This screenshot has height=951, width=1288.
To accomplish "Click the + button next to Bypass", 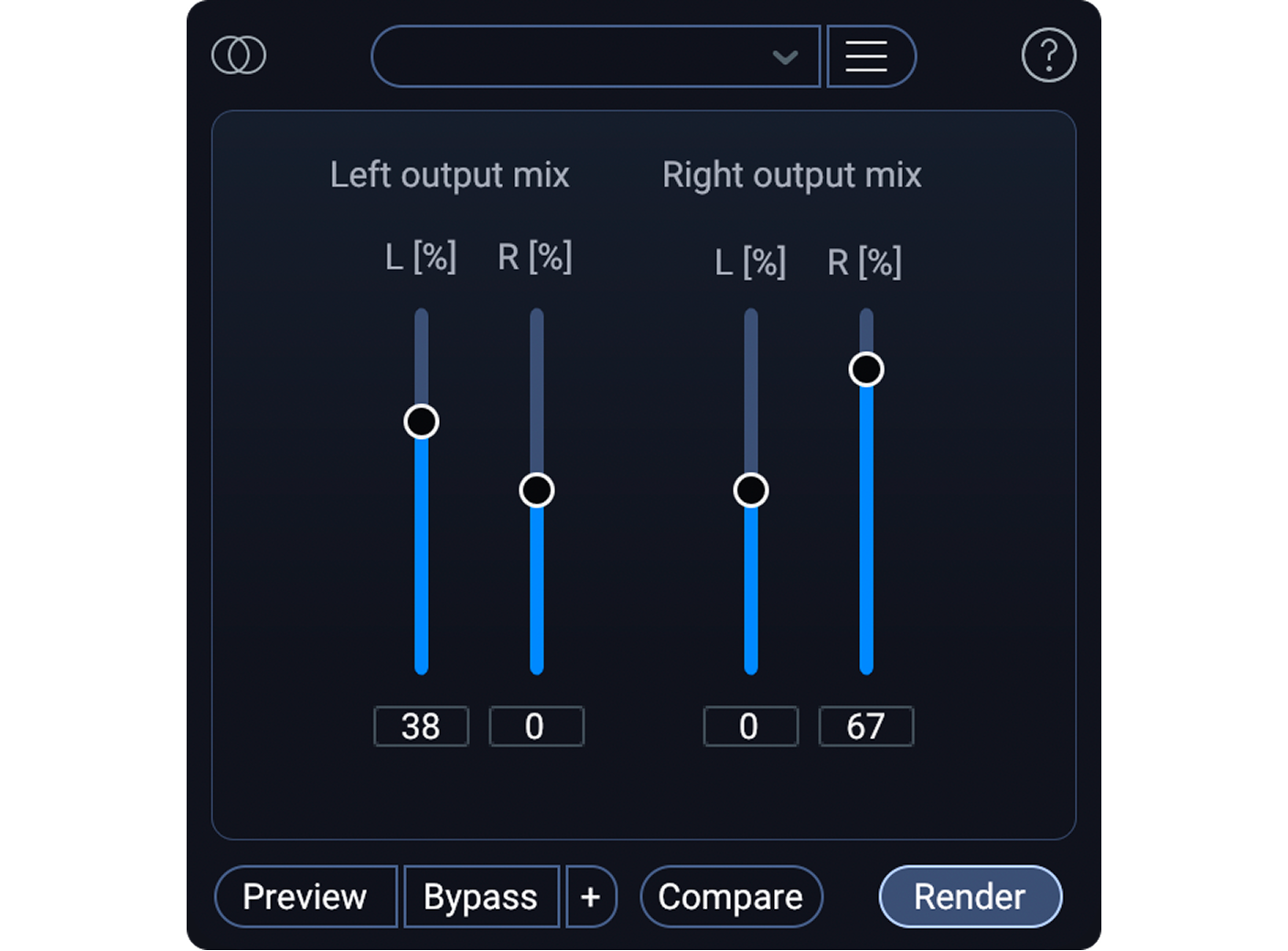I will coord(592,897).
